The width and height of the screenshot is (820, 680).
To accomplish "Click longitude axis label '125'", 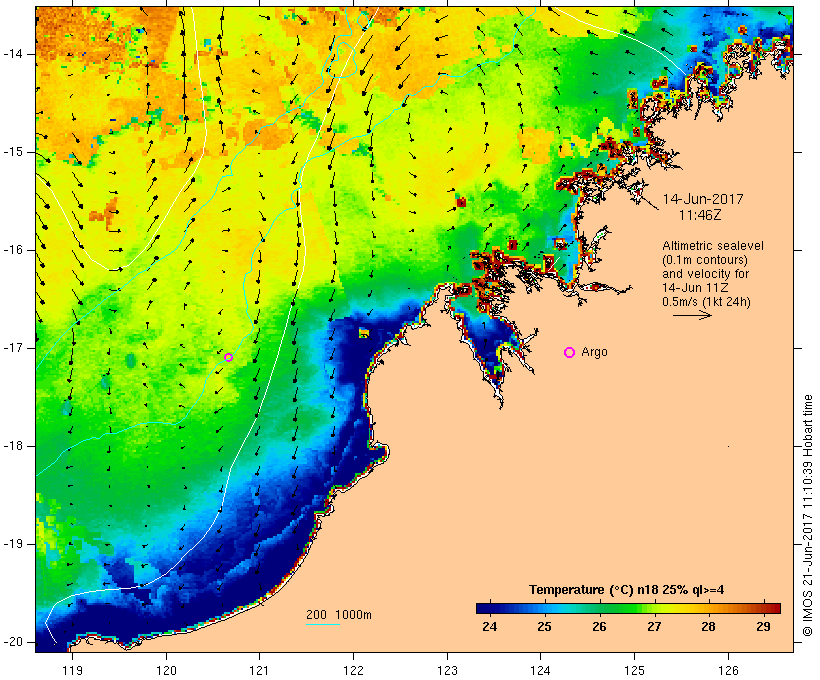I will [635, 670].
